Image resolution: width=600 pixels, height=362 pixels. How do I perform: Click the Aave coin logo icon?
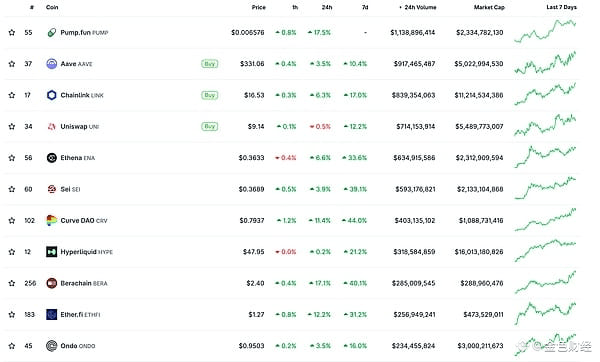(x=52, y=64)
